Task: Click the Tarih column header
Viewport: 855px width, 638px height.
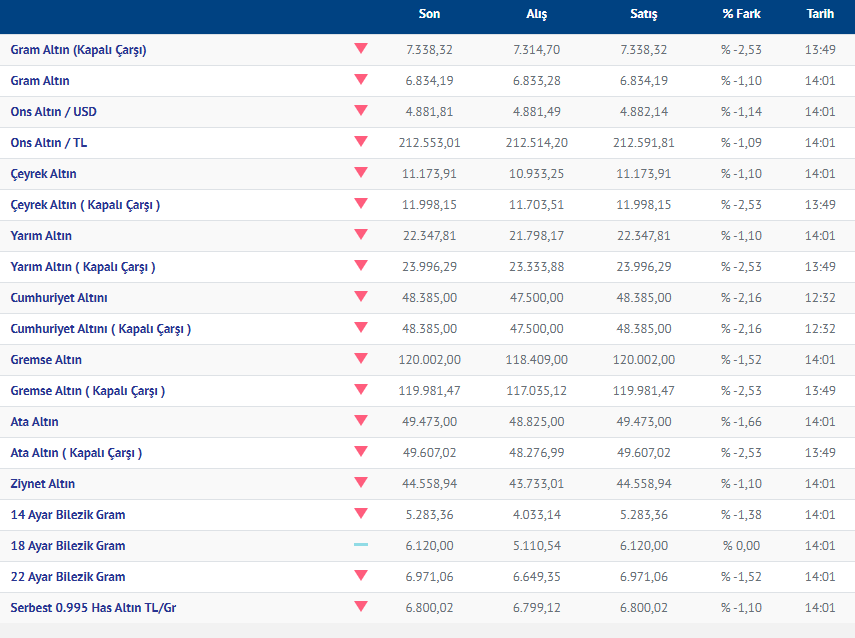Action: tap(820, 14)
